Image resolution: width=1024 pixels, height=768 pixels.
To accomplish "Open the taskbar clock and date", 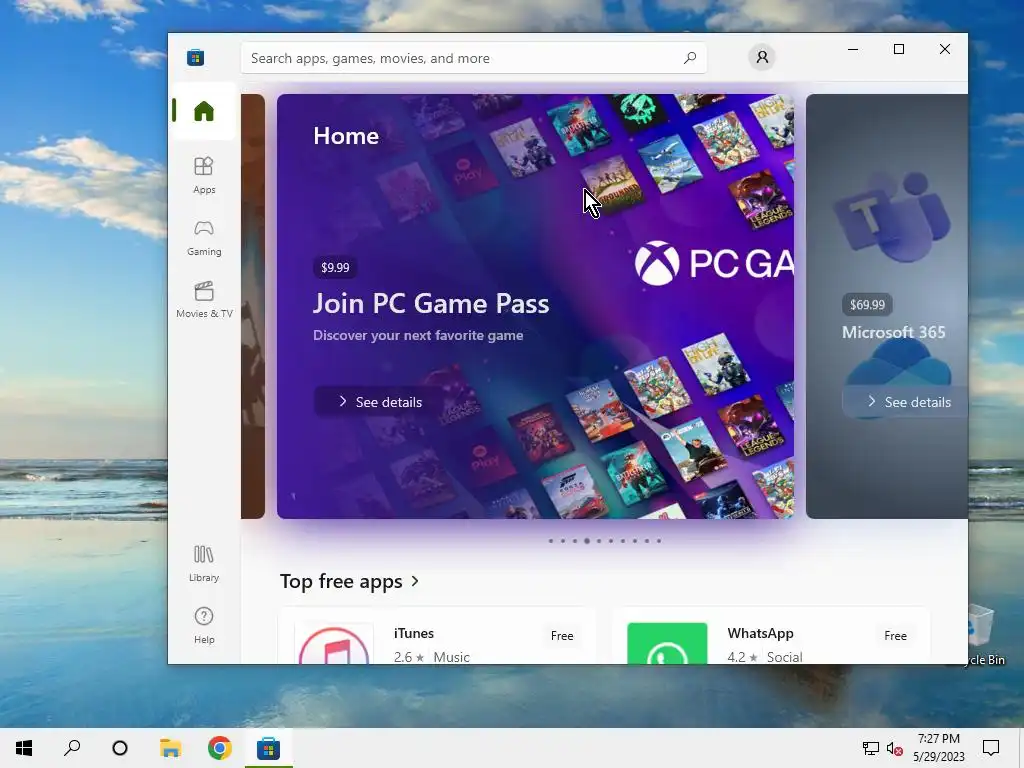I will coord(938,748).
